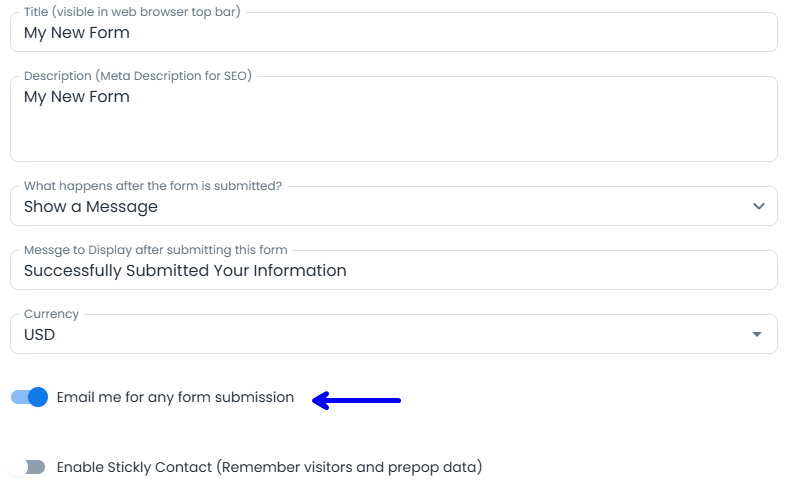Enable the Stickly Contact toggle
This screenshot has height=493, width=787.
pyautogui.click(x=29, y=467)
